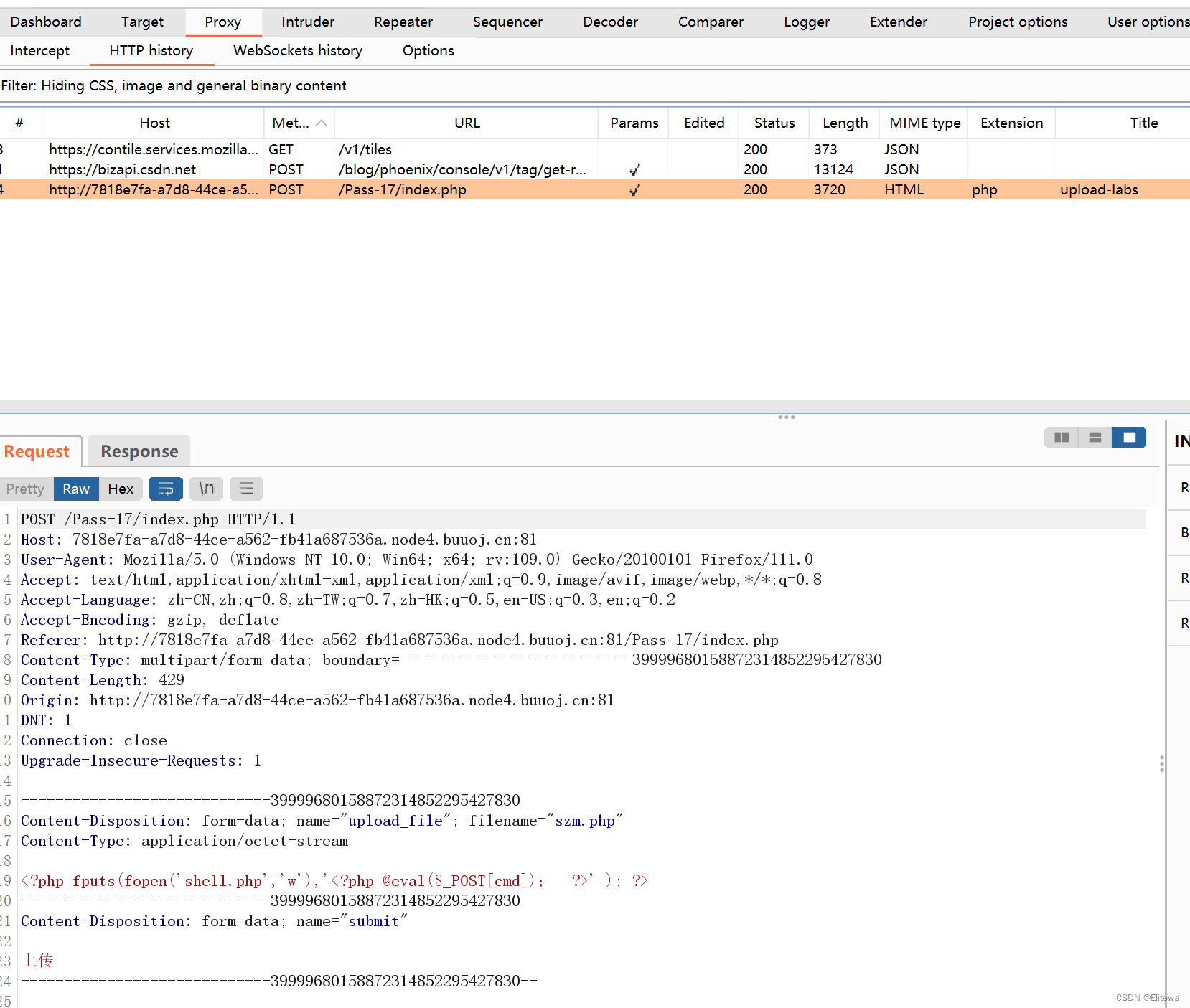Switch to Intercept sub-tab
This screenshot has width=1190, height=1008.
point(40,51)
